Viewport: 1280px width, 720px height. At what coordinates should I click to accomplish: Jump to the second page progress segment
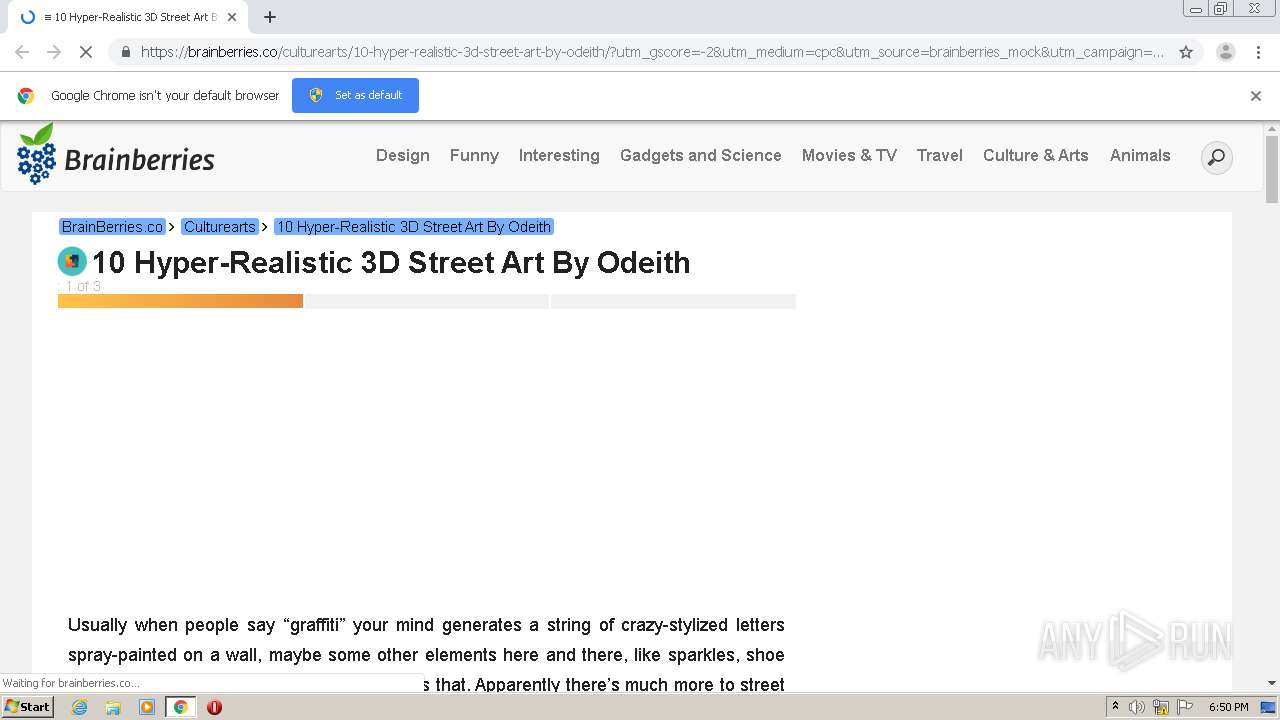[x=427, y=301]
